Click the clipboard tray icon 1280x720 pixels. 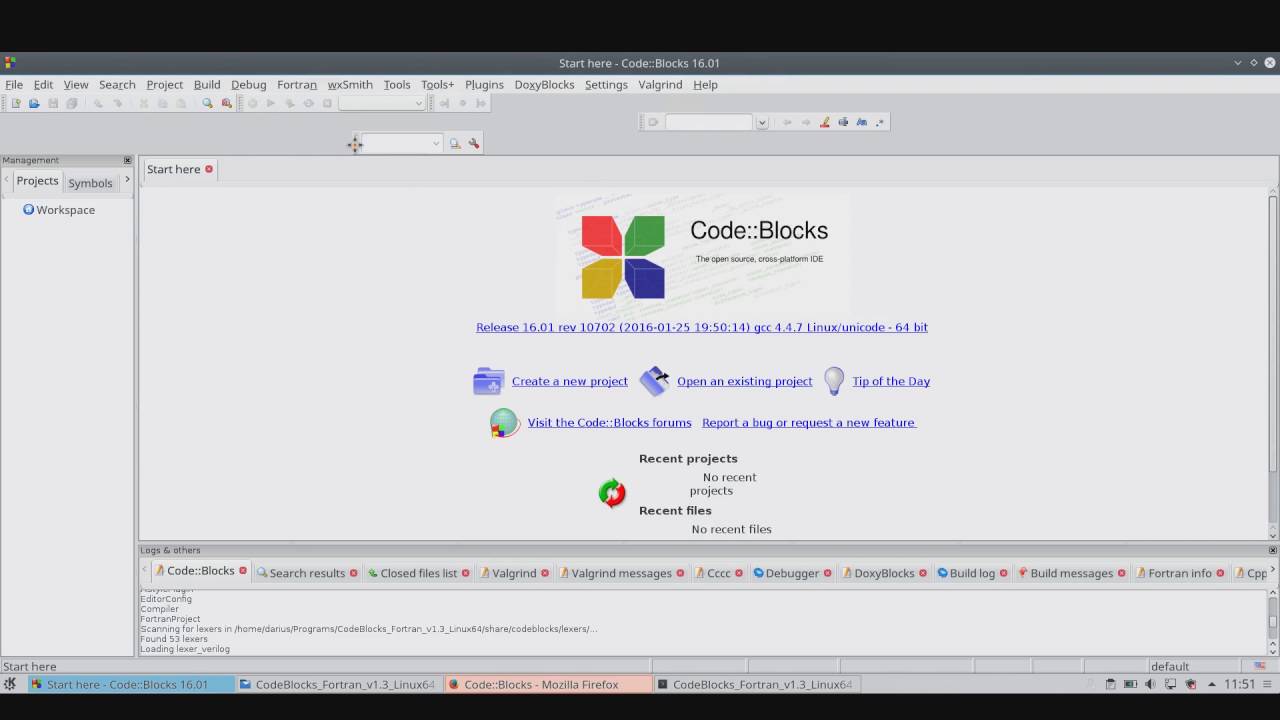tap(1110, 685)
